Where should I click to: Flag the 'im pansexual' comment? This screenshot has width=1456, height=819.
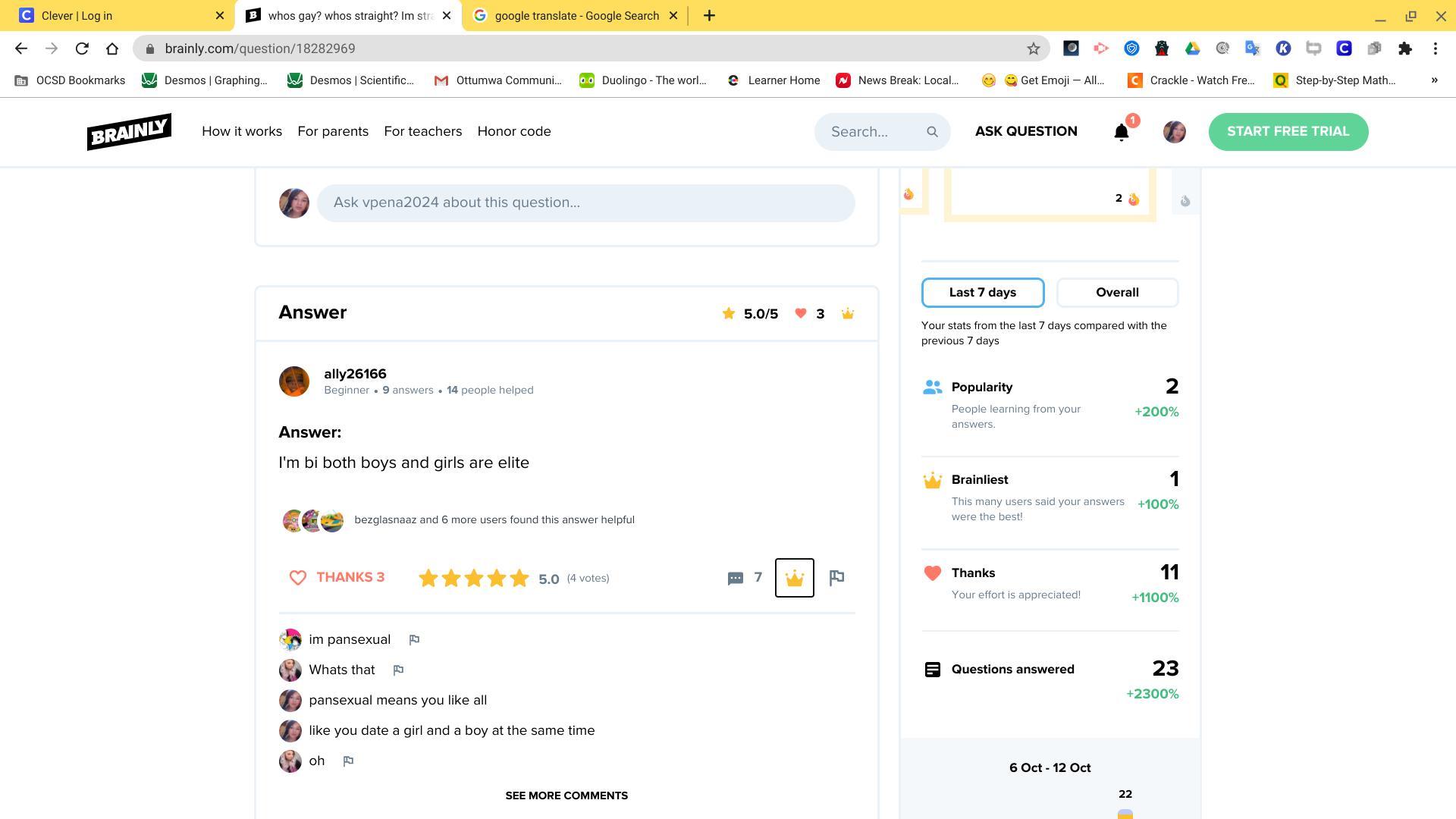414,640
